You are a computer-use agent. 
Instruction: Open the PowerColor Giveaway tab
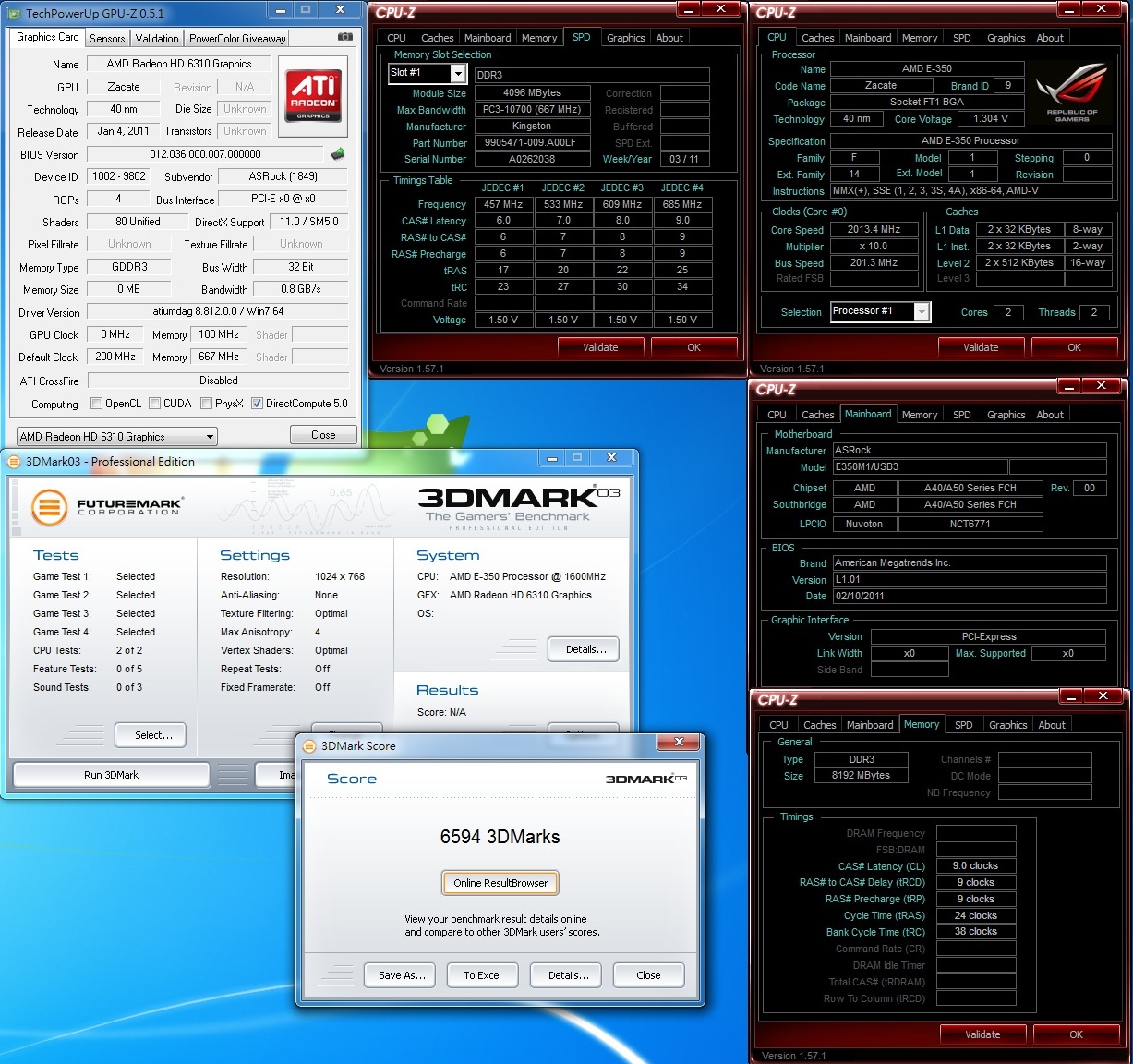[x=237, y=38]
